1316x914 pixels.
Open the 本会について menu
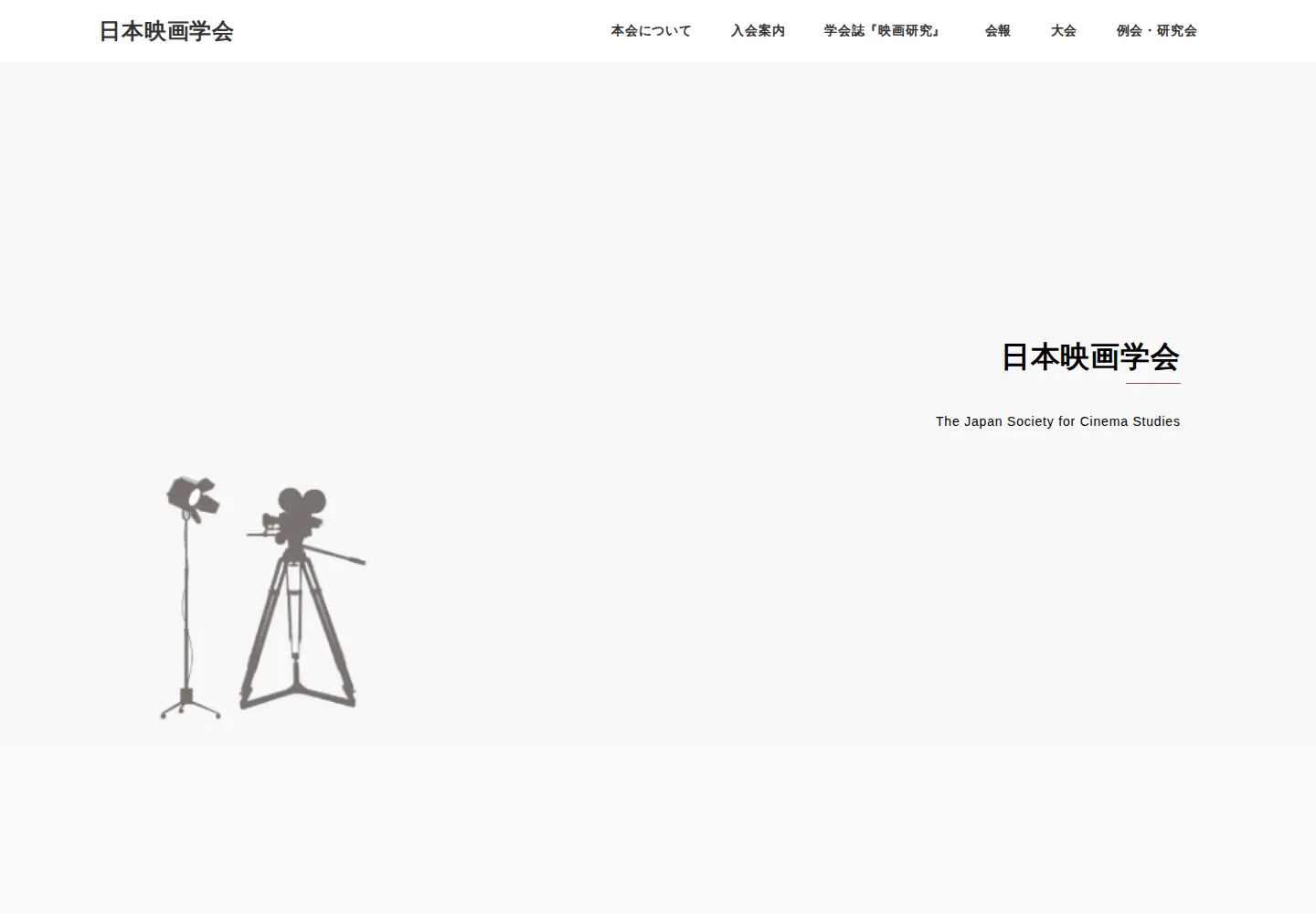coord(651,31)
